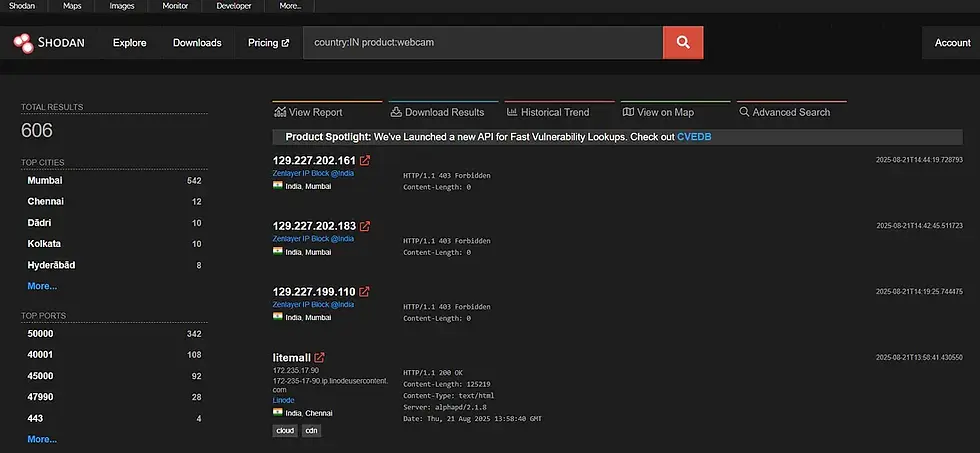Screen dimensions: 980x453
Task: Open host 129.227.202.183
Action: (x=314, y=226)
